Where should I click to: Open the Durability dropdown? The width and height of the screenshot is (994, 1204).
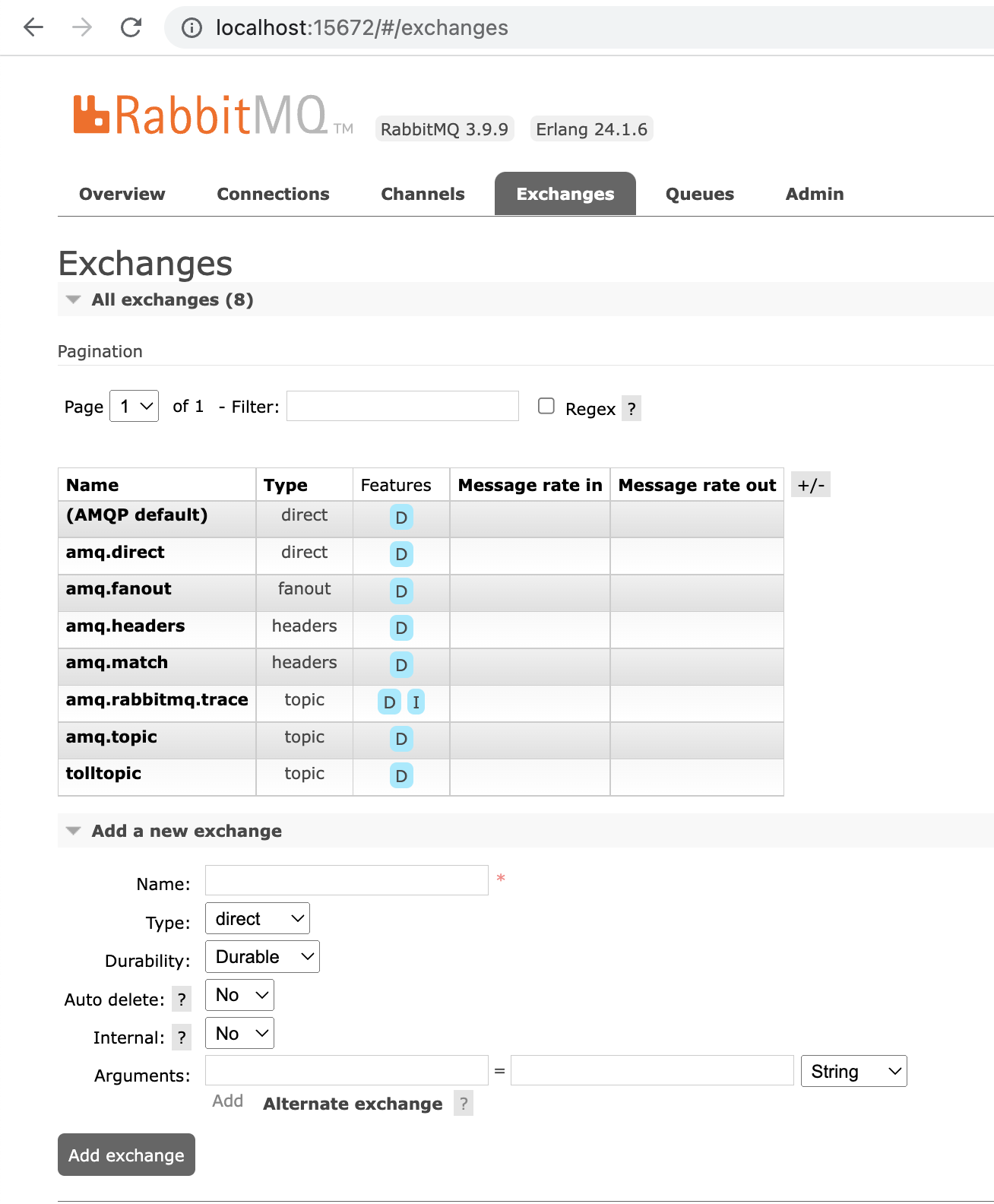262,957
